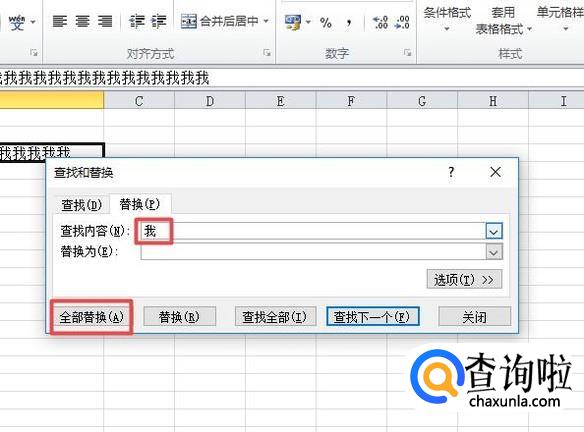Expand options with 选项(T) button
584x432 pixels.
(464, 279)
